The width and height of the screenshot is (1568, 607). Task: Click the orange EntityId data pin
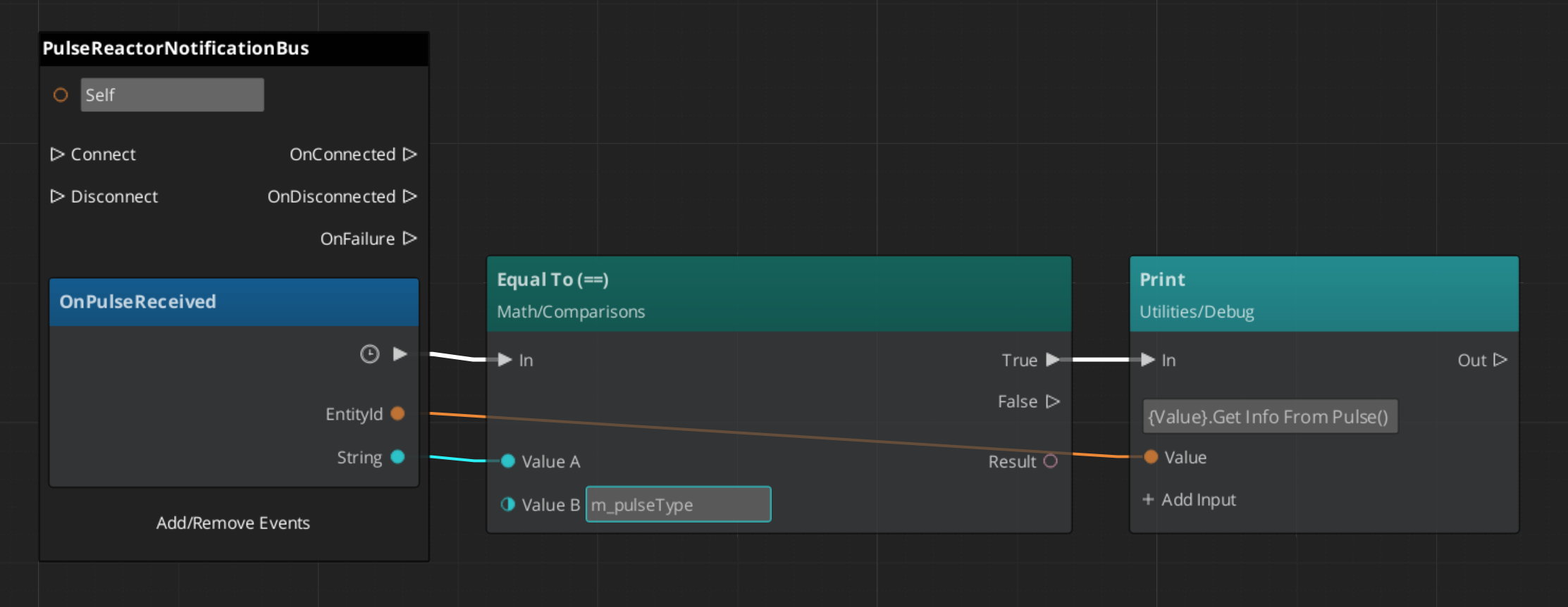pyautogui.click(x=397, y=414)
